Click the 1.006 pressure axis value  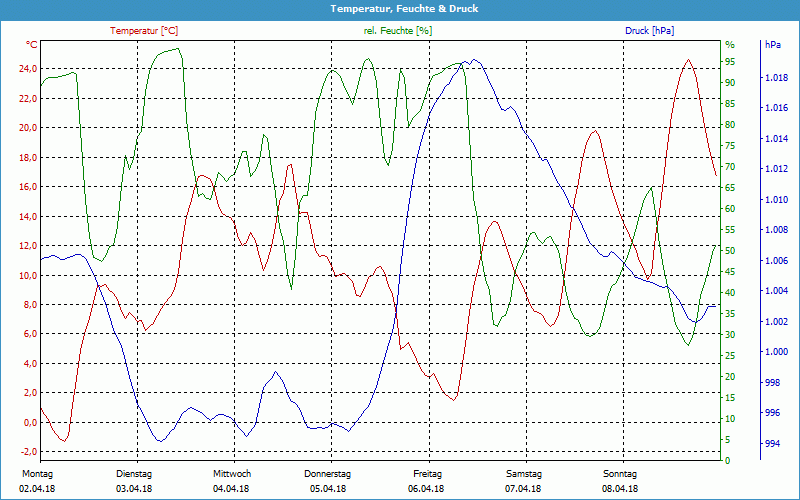click(776, 261)
